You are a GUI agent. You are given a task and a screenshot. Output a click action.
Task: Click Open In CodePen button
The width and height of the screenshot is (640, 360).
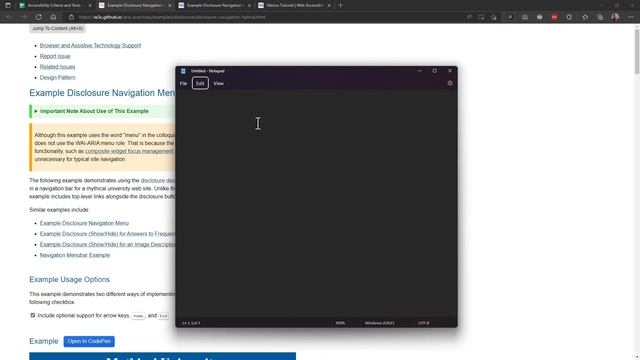89,341
